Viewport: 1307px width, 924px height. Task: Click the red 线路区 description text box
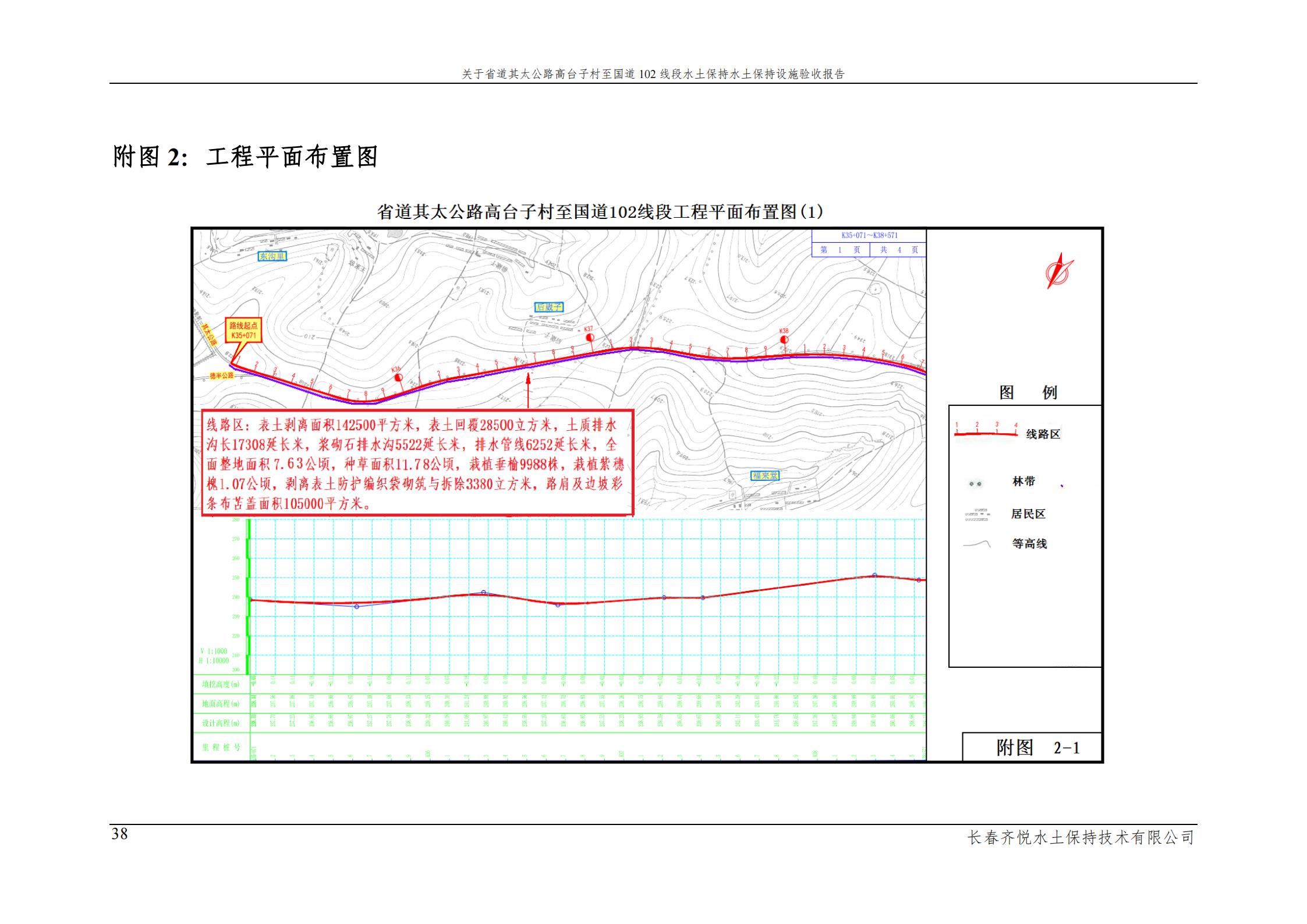coord(417,463)
